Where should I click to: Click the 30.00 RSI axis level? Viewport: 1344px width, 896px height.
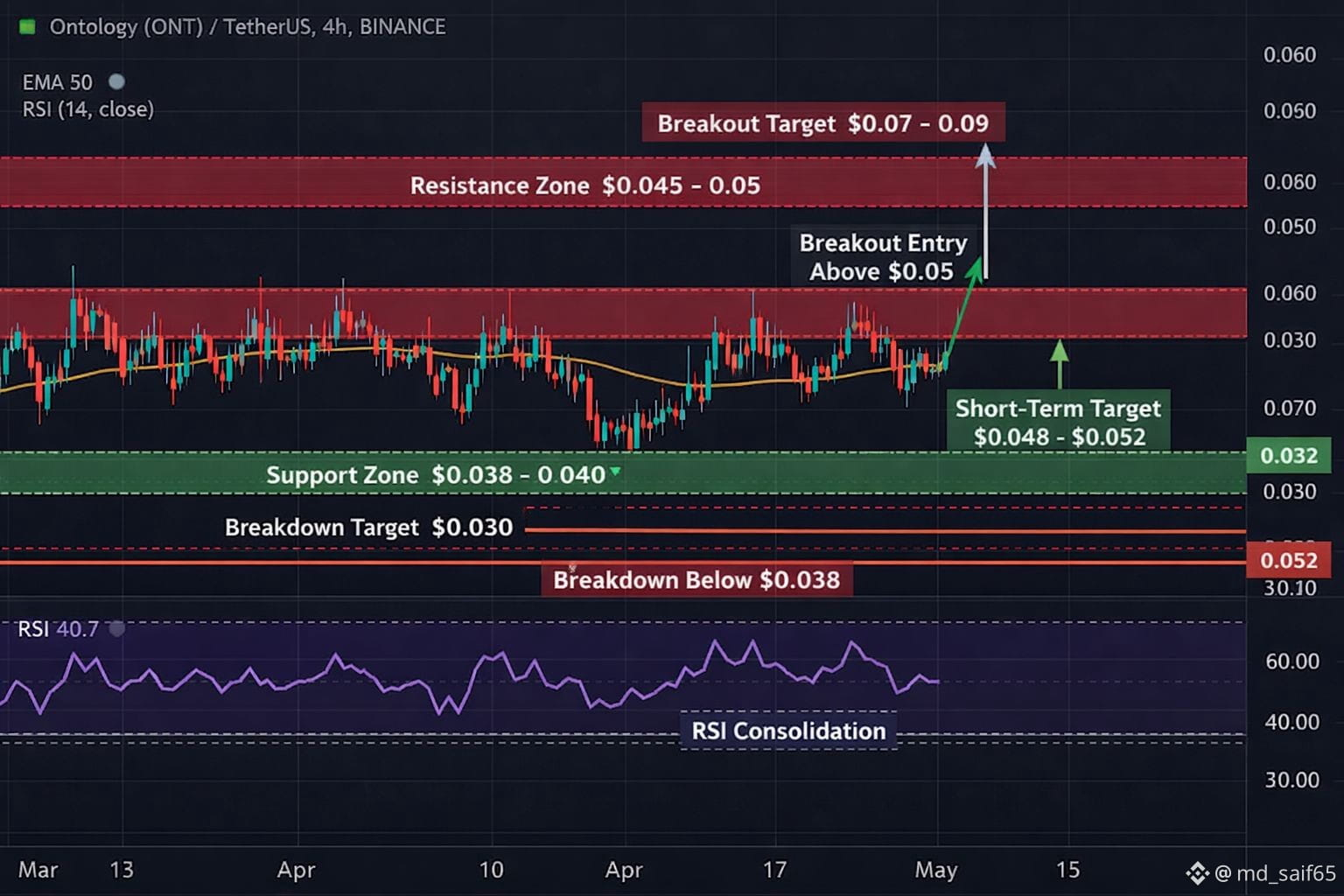(1292, 780)
